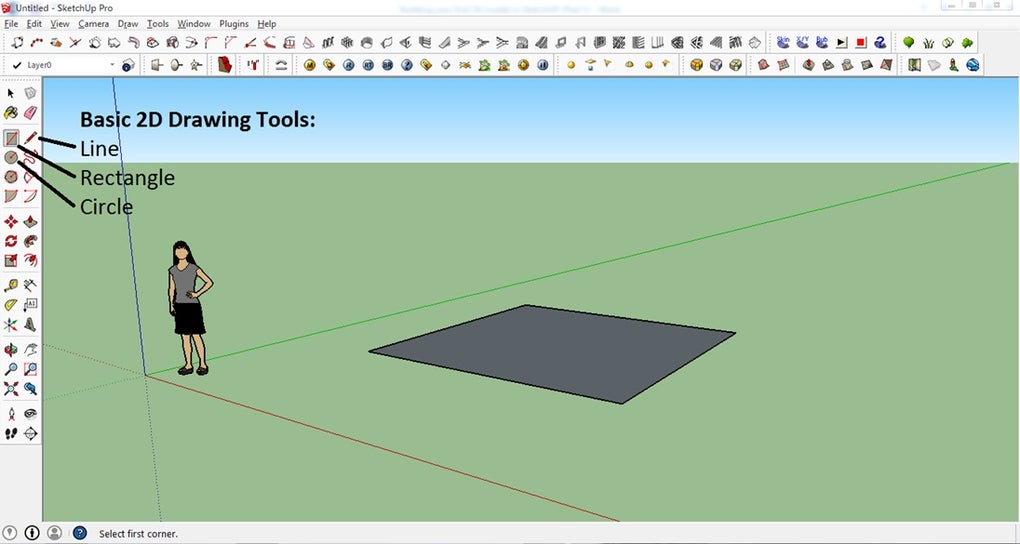
Task: Select the Rectangle drawing tool
Action: tap(11, 138)
